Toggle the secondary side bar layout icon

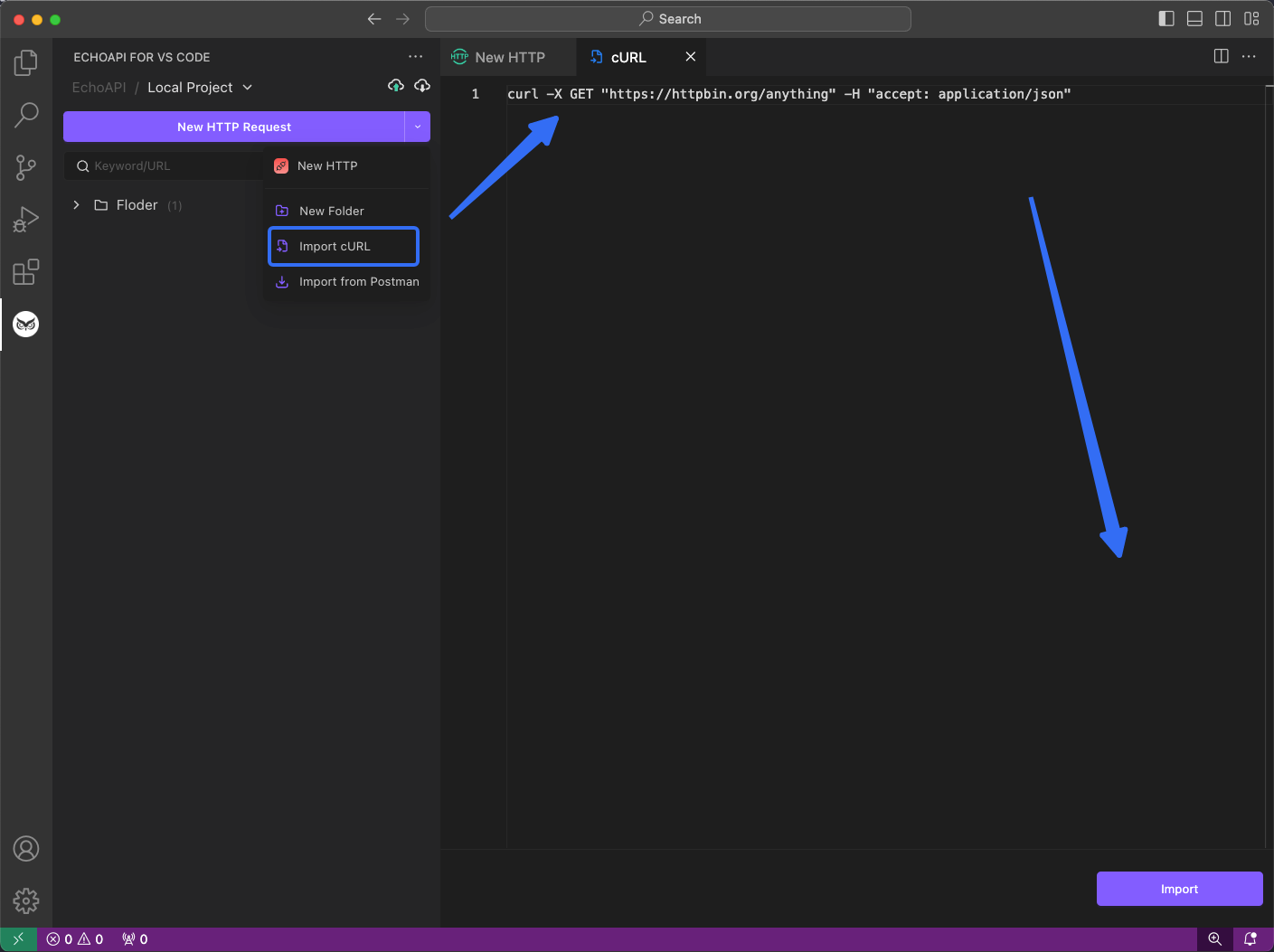pos(1223,19)
